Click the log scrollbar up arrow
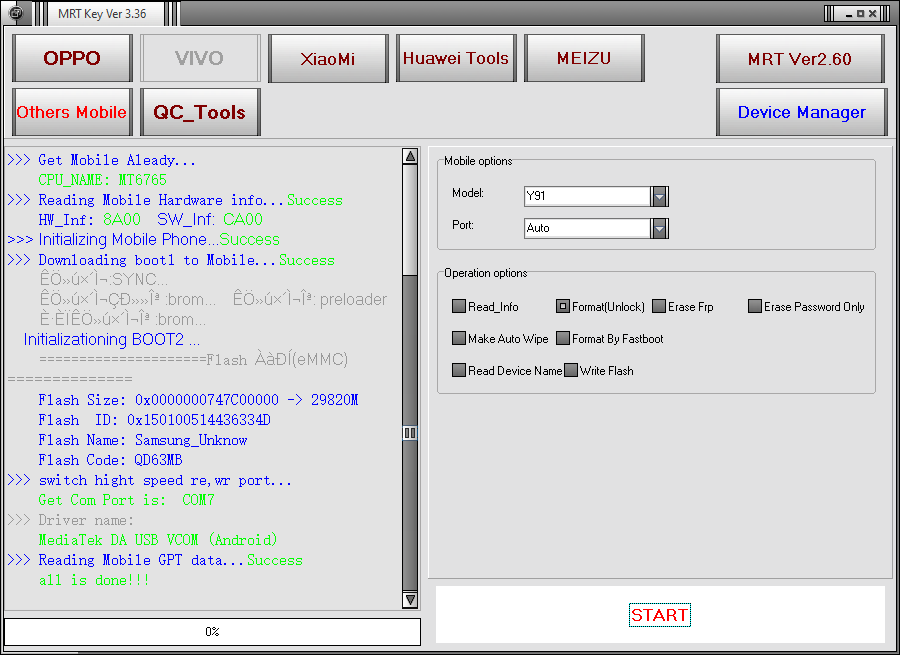The width and height of the screenshot is (900, 655). (x=410, y=156)
